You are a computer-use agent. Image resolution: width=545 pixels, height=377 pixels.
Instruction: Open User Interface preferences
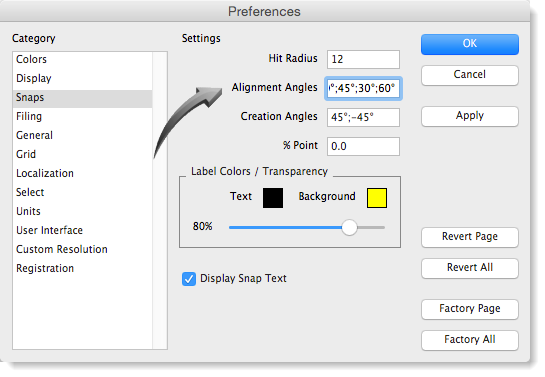coord(82,230)
